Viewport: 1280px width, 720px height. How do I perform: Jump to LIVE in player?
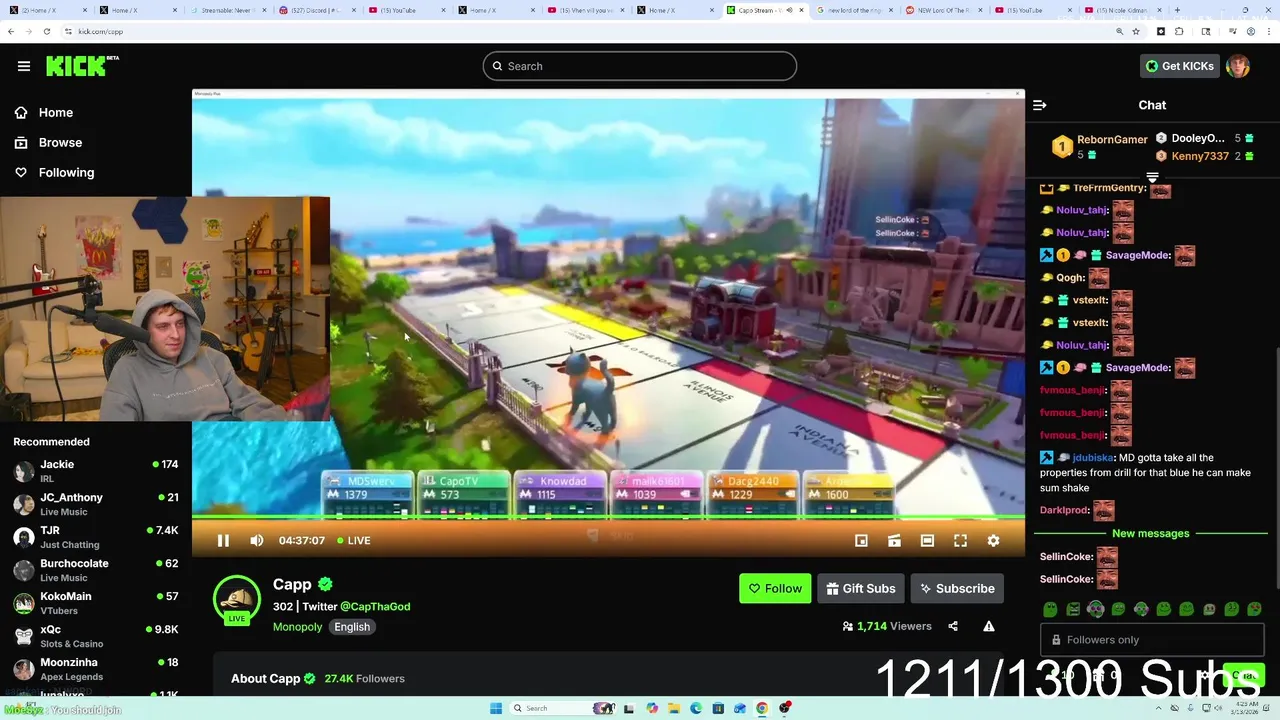354,541
